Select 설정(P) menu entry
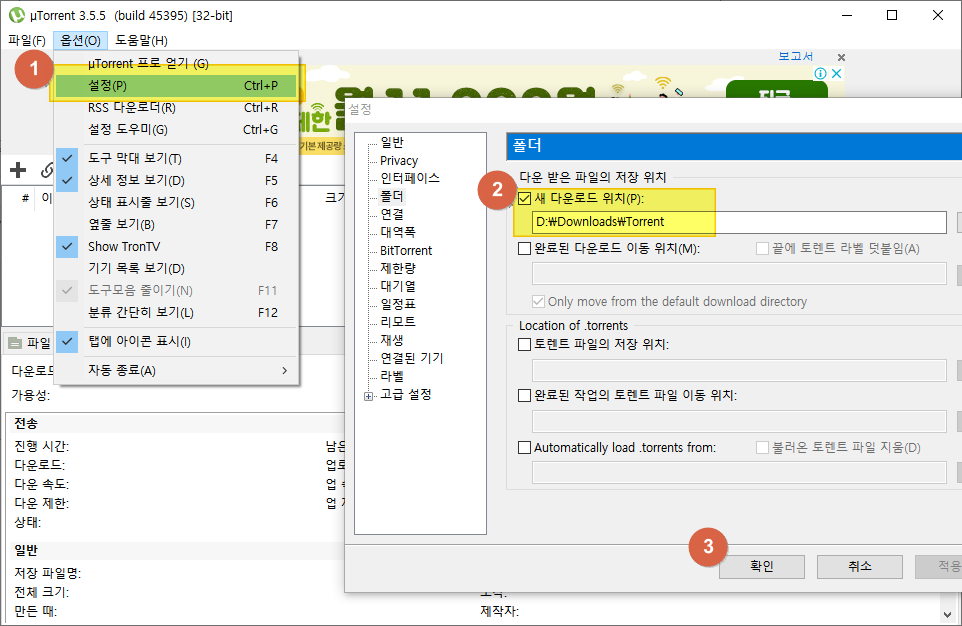Image resolution: width=962 pixels, height=626 pixels. [176, 86]
